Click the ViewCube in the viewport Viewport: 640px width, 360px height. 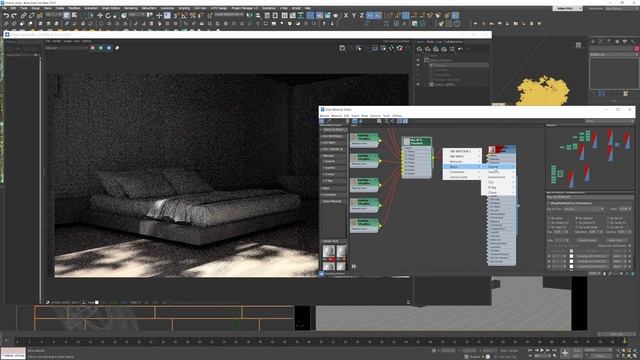point(578,45)
